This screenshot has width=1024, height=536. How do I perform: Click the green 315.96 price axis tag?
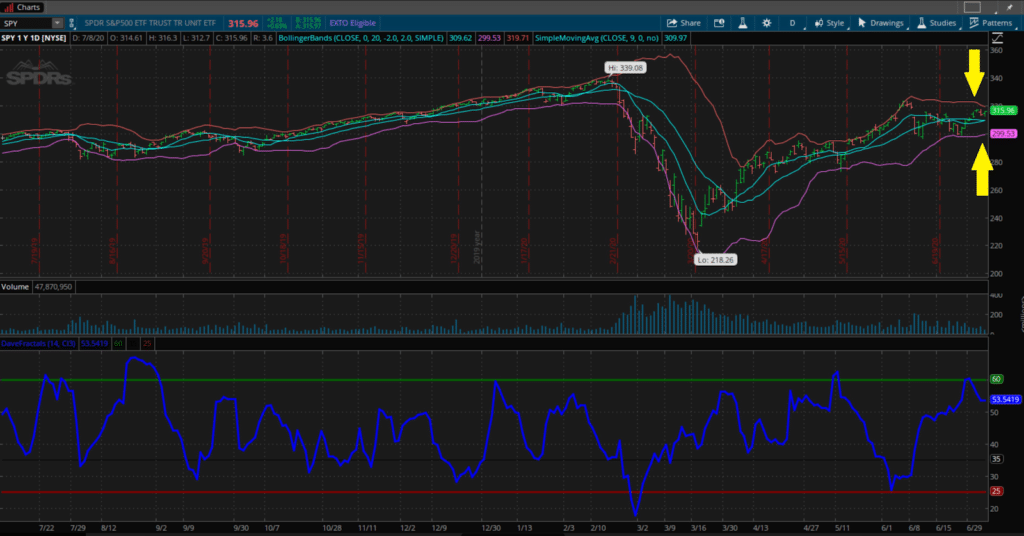click(1003, 110)
